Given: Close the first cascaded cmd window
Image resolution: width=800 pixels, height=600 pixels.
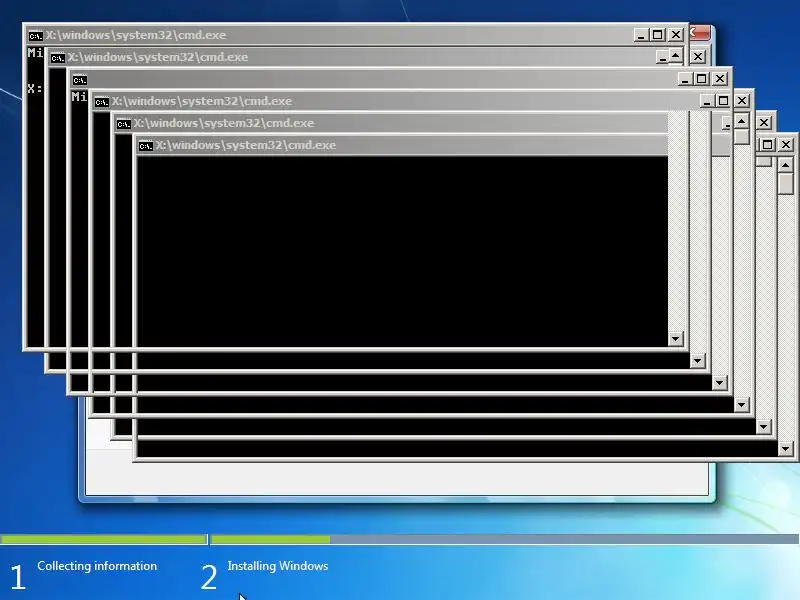Looking at the screenshot, I should pyautogui.click(x=676, y=35).
